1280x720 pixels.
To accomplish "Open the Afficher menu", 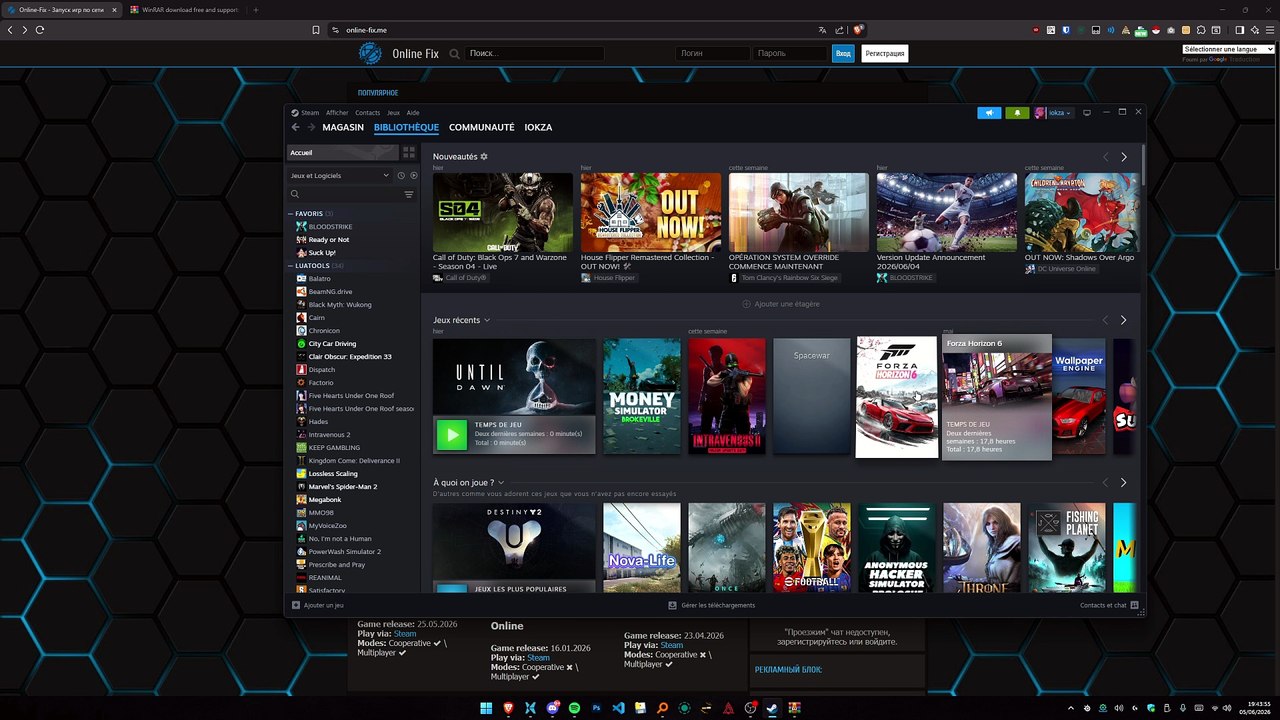I will (x=337, y=113).
